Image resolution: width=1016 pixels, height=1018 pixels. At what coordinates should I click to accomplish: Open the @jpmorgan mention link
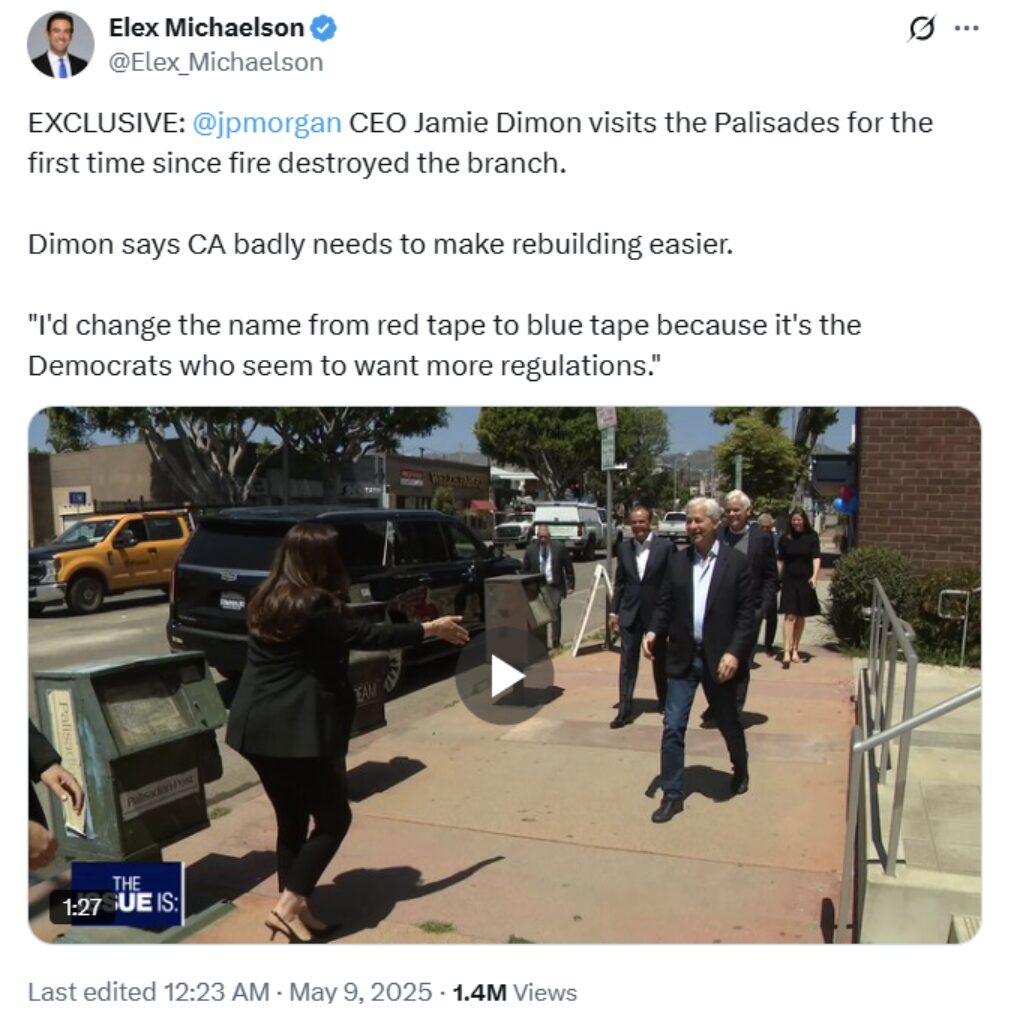pyautogui.click(x=267, y=123)
